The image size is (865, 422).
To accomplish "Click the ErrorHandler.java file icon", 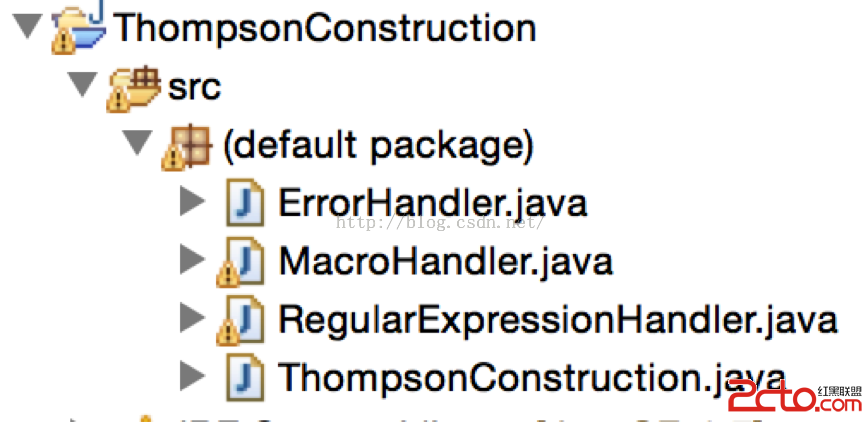I will [x=245, y=202].
